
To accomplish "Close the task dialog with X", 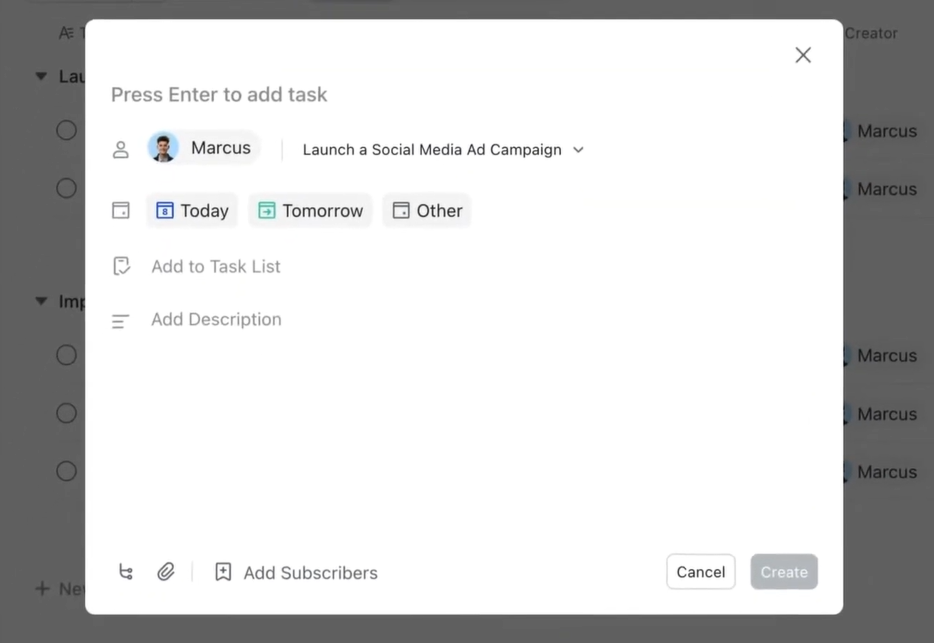I will tap(802, 55).
